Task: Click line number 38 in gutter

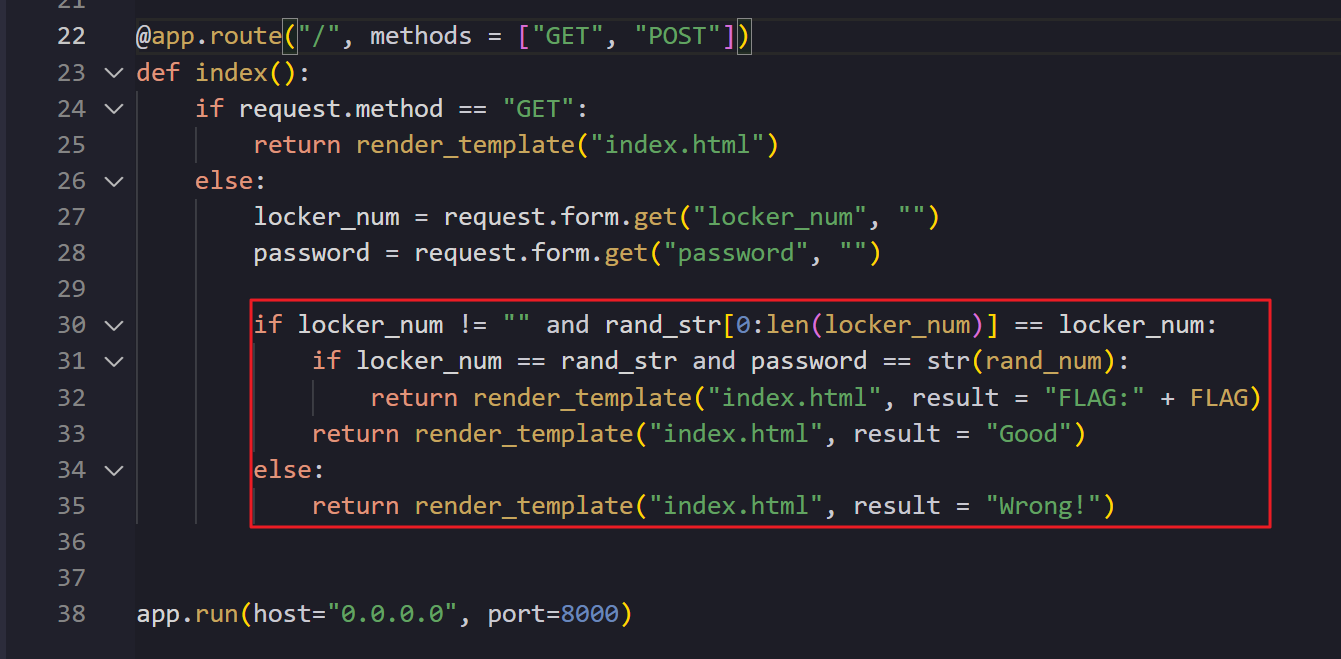Action: coord(72,613)
